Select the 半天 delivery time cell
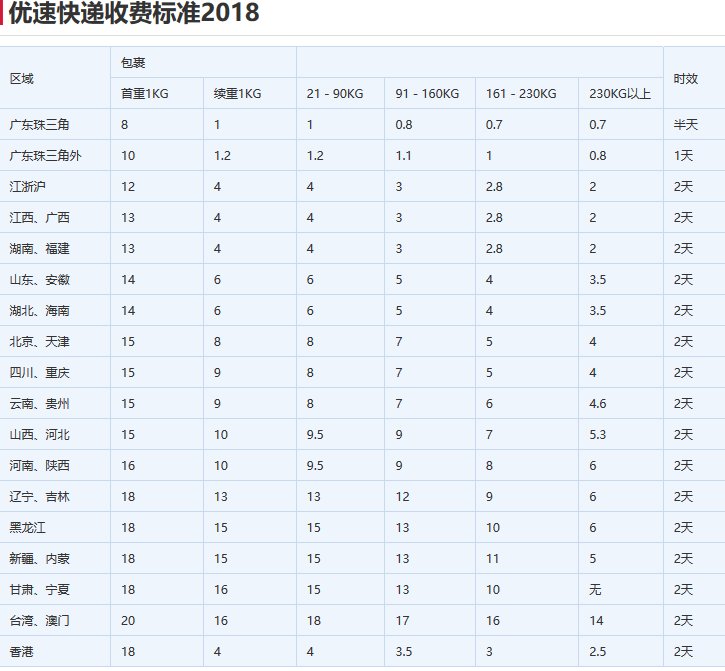The image size is (725, 671). coord(684,125)
